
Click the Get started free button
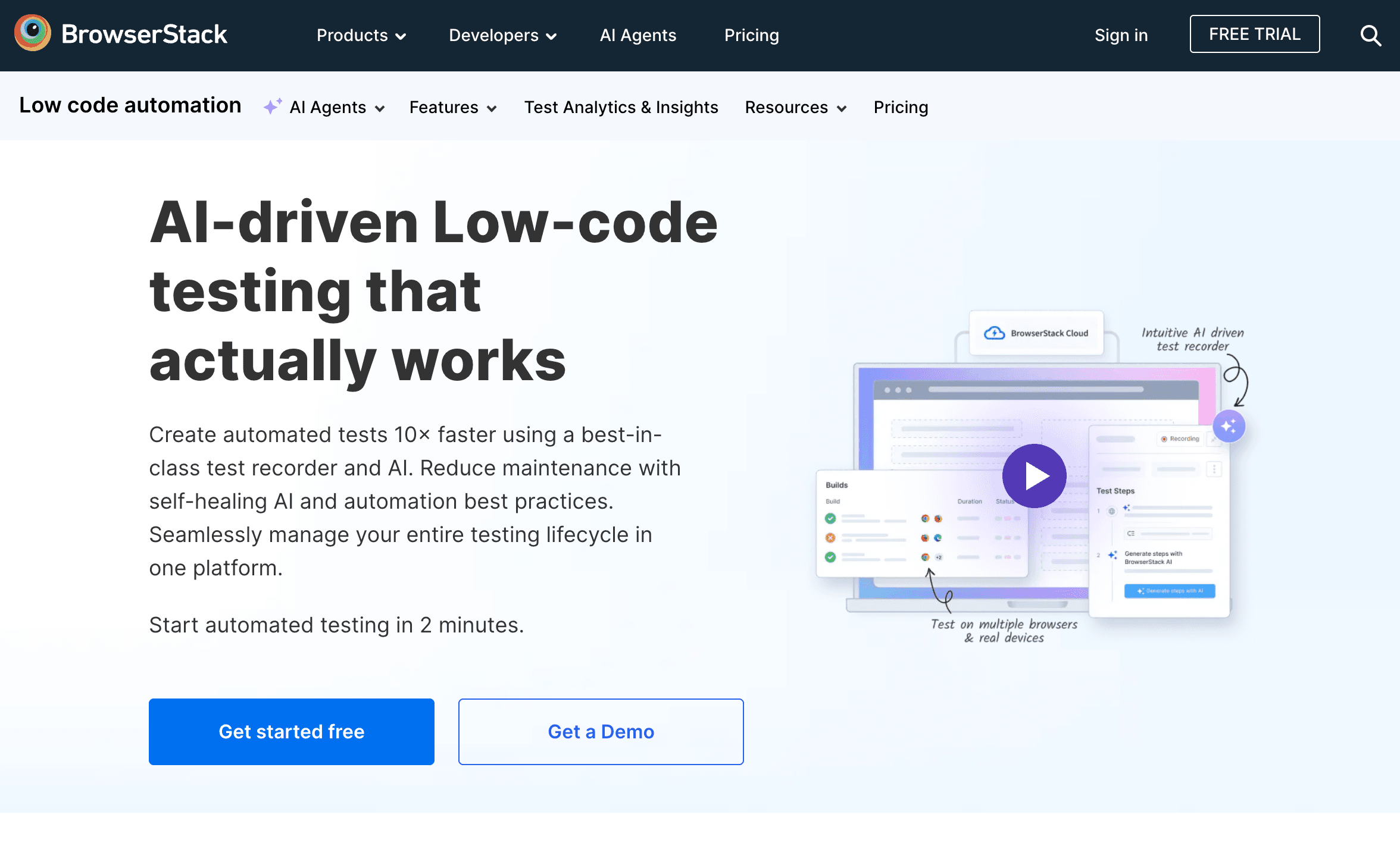(x=292, y=731)
